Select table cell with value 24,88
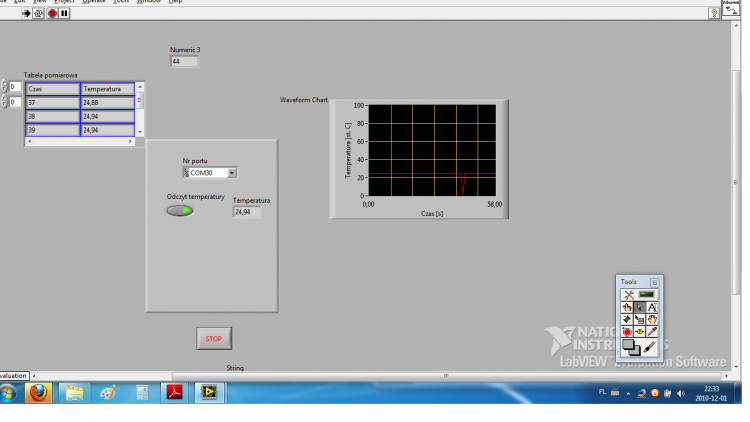This screenshot has height=422, width=750. point(108,103)
